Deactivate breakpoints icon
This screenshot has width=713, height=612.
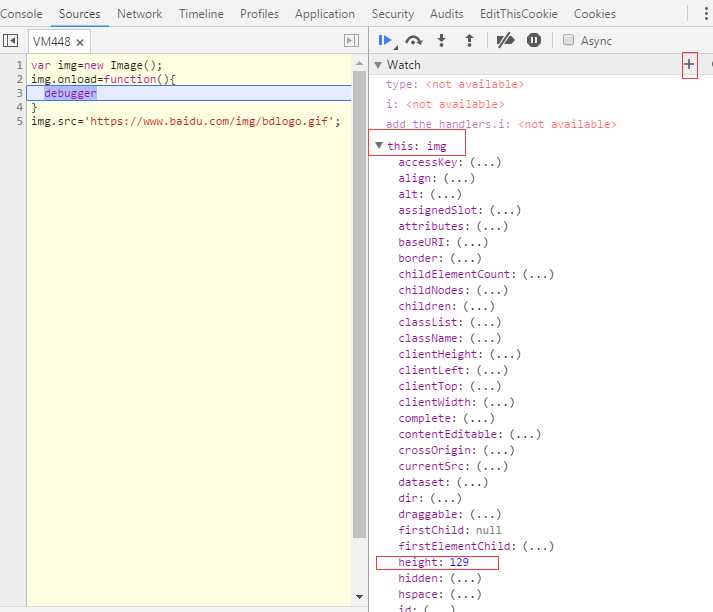505,41
